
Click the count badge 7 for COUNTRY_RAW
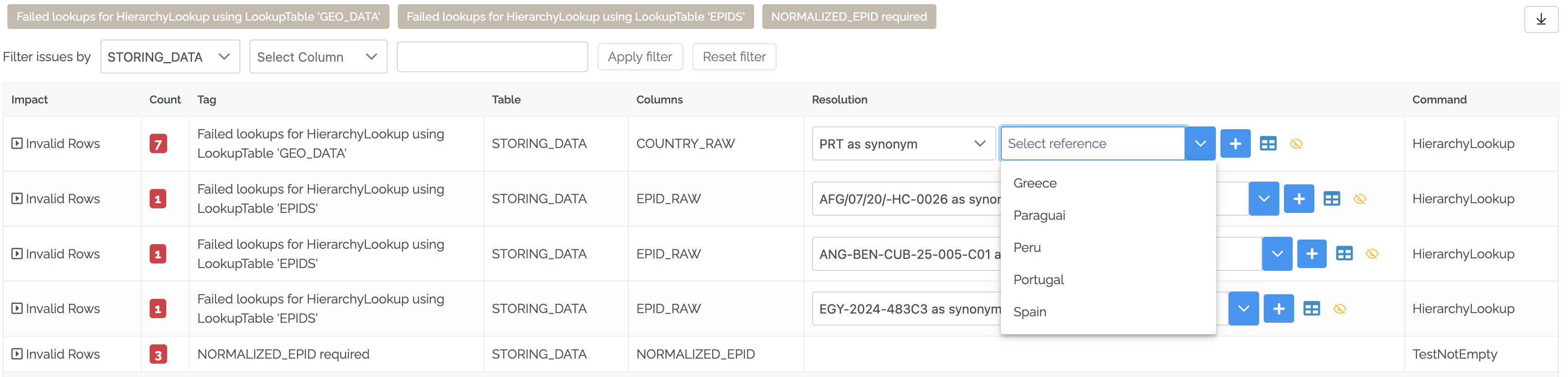tap(158, 144)
